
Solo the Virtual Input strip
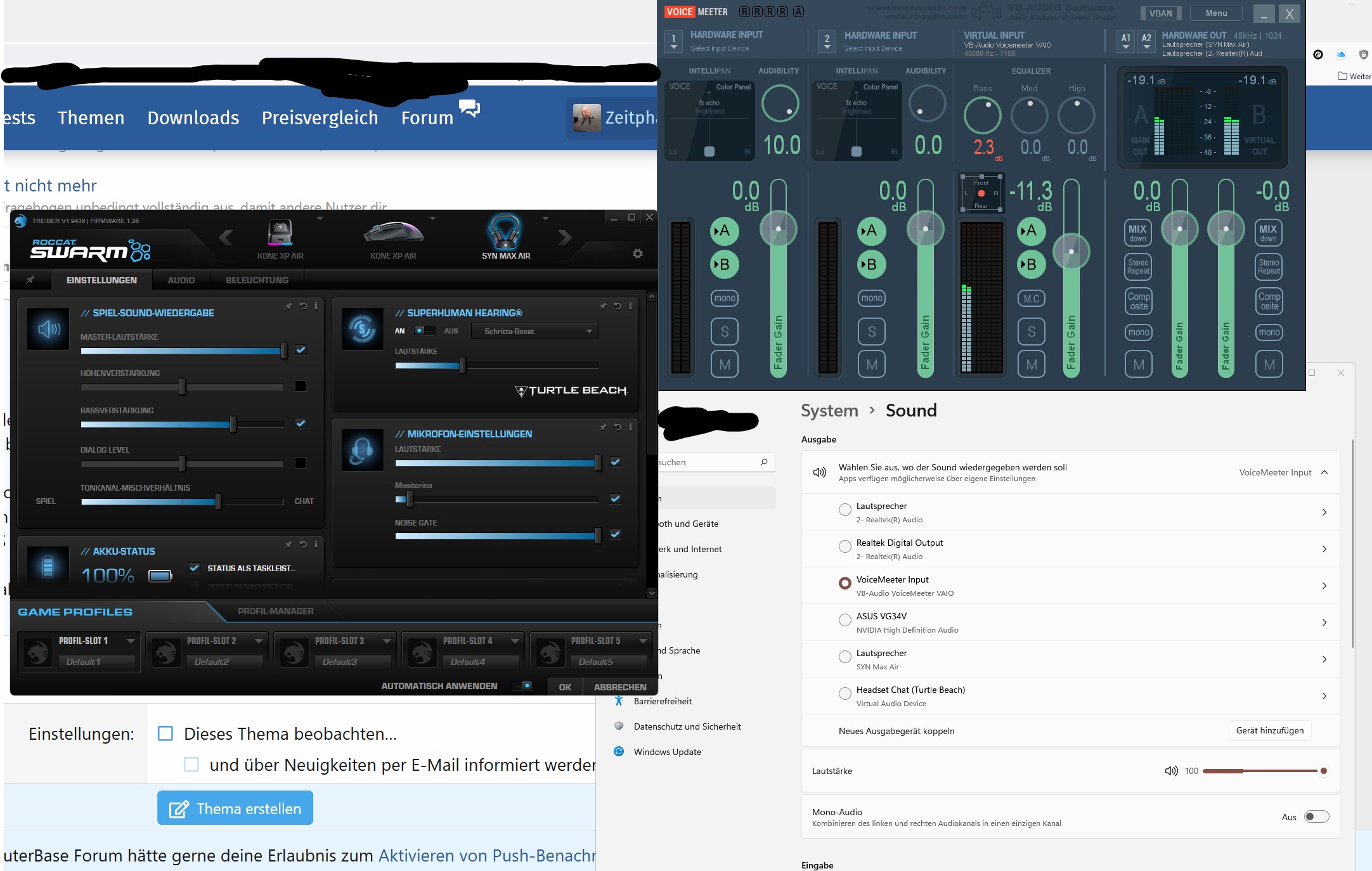[1032, 332]
